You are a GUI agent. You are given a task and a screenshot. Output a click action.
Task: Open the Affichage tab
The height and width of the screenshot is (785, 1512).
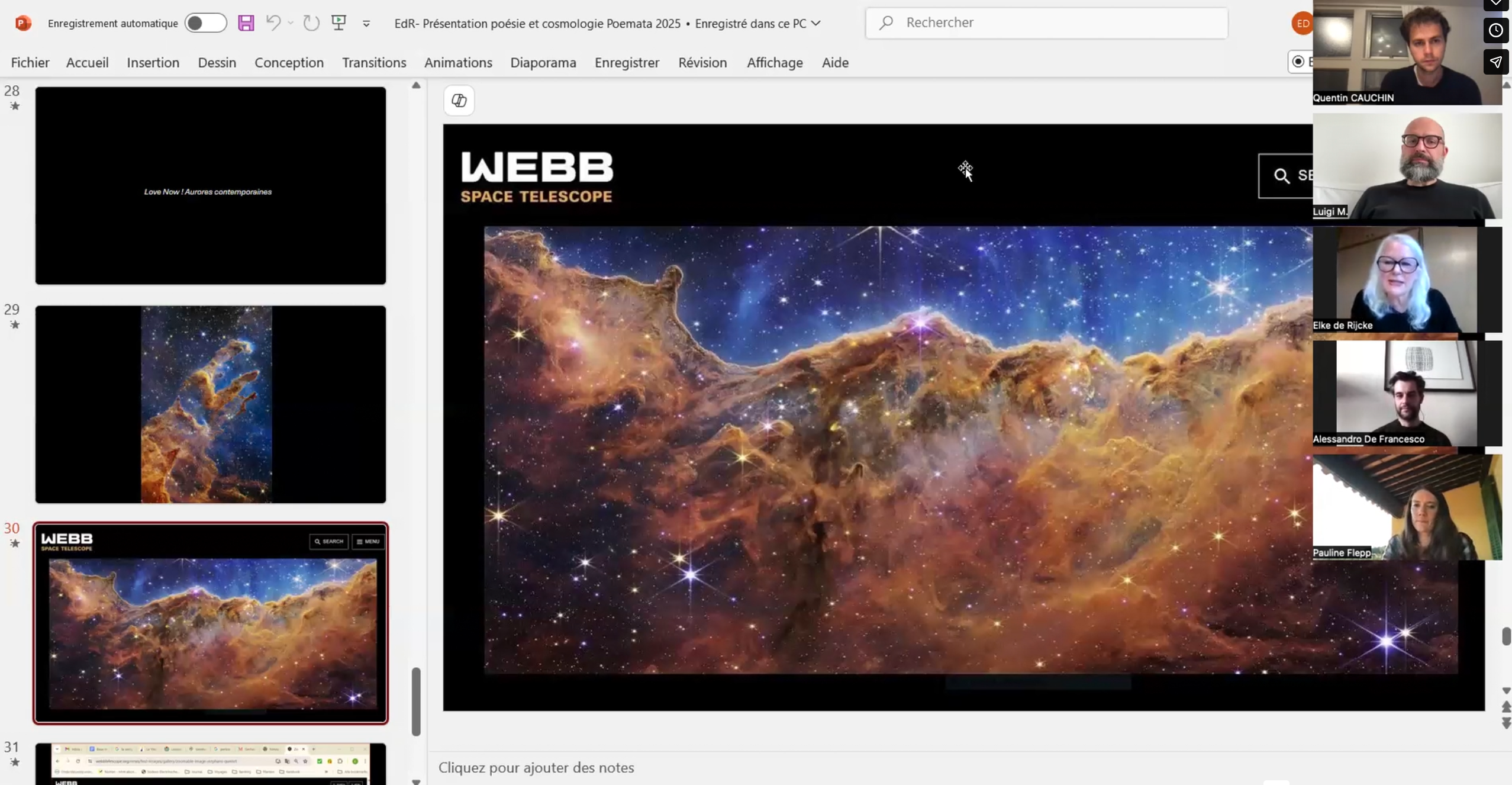(x=775, y=62)
